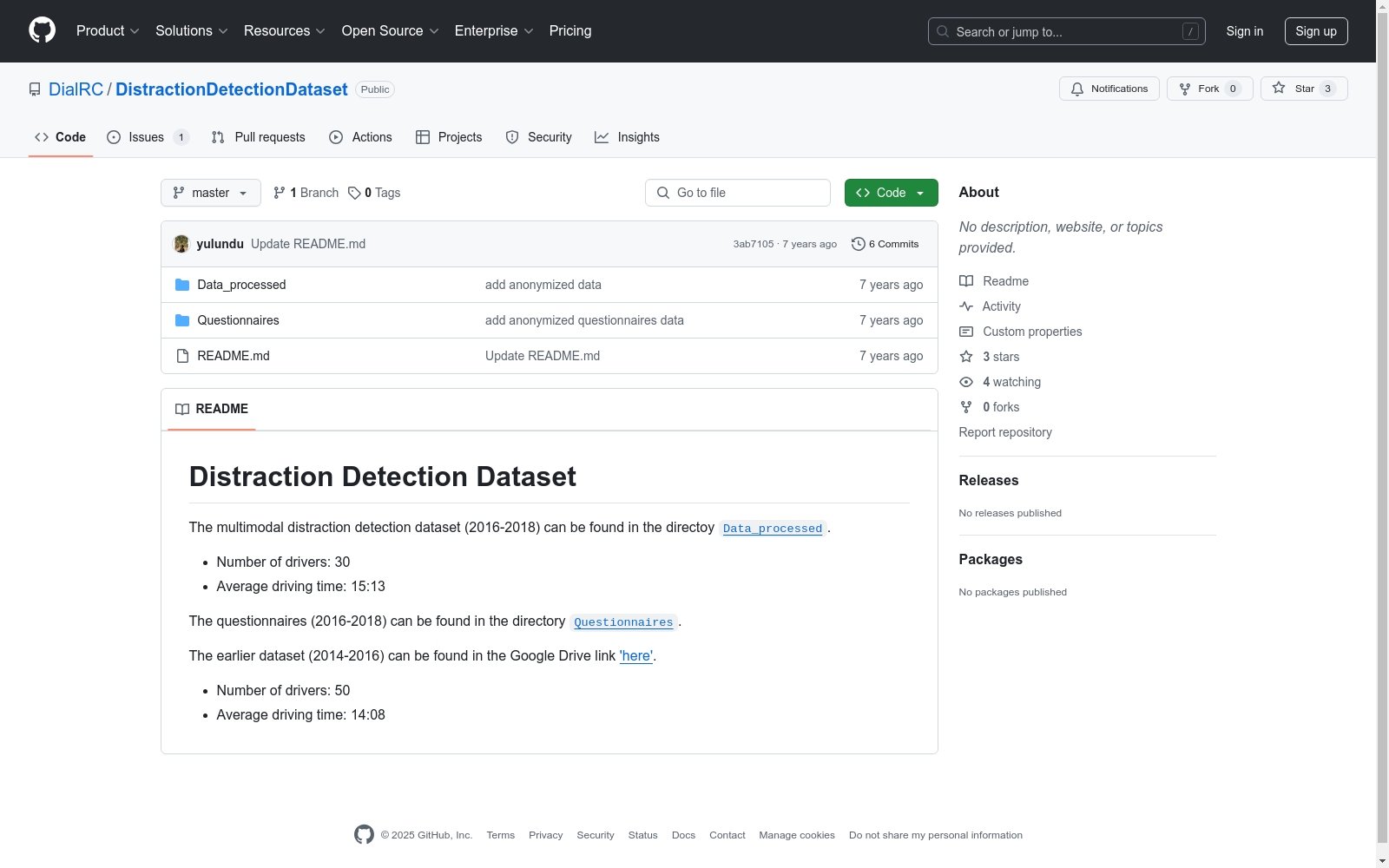Open the Questionnaires code link in README

623,621
